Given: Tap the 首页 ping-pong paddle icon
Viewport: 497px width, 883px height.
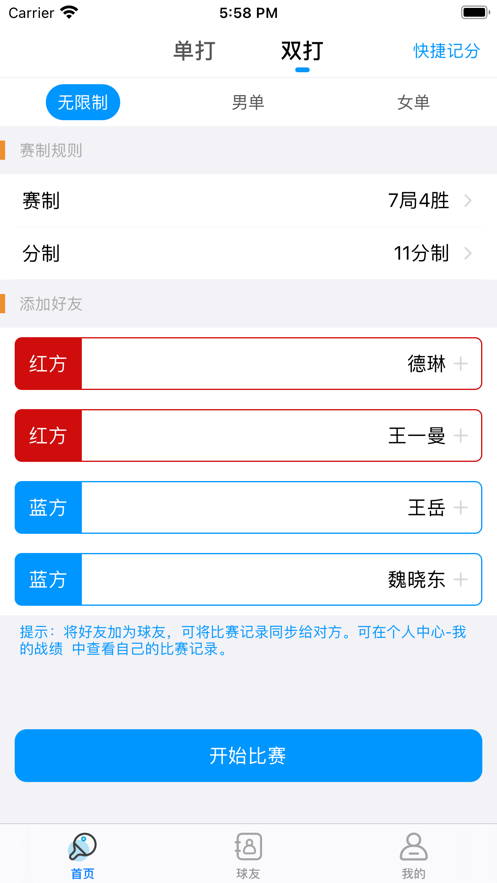Looking at the screenshot, I should pos(82,846).
